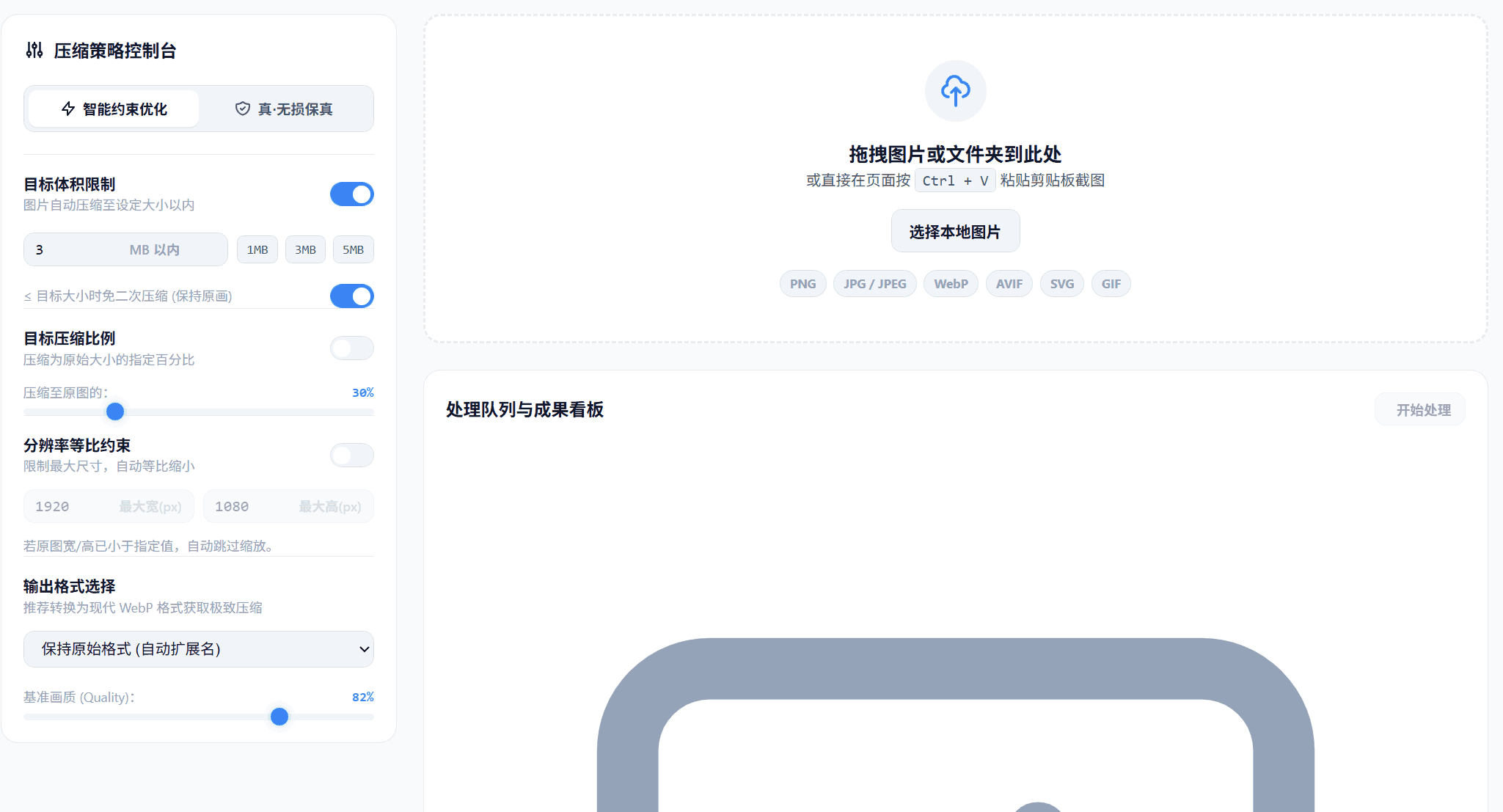
Task: Choose the 3MB preset button
Action: 305,249
